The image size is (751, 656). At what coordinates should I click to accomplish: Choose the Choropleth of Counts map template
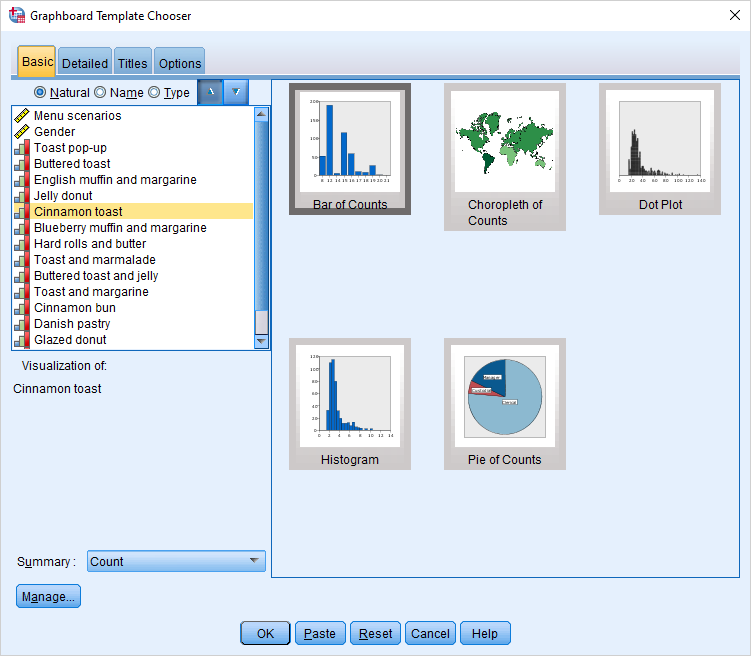pos(504,156)
